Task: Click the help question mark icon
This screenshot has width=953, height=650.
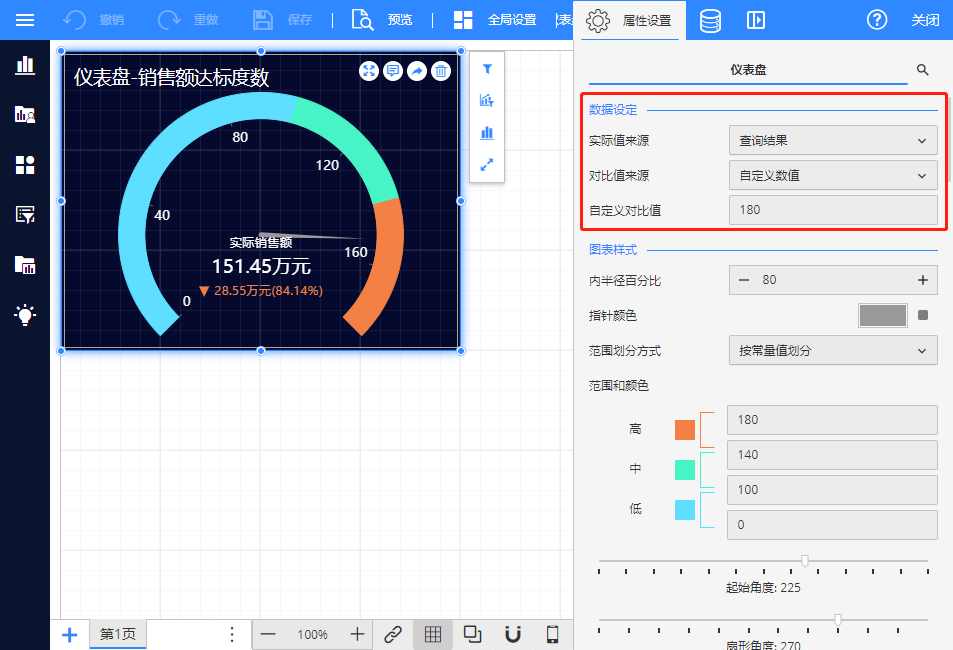Action: pyautogui.click(x=876, y=20)
